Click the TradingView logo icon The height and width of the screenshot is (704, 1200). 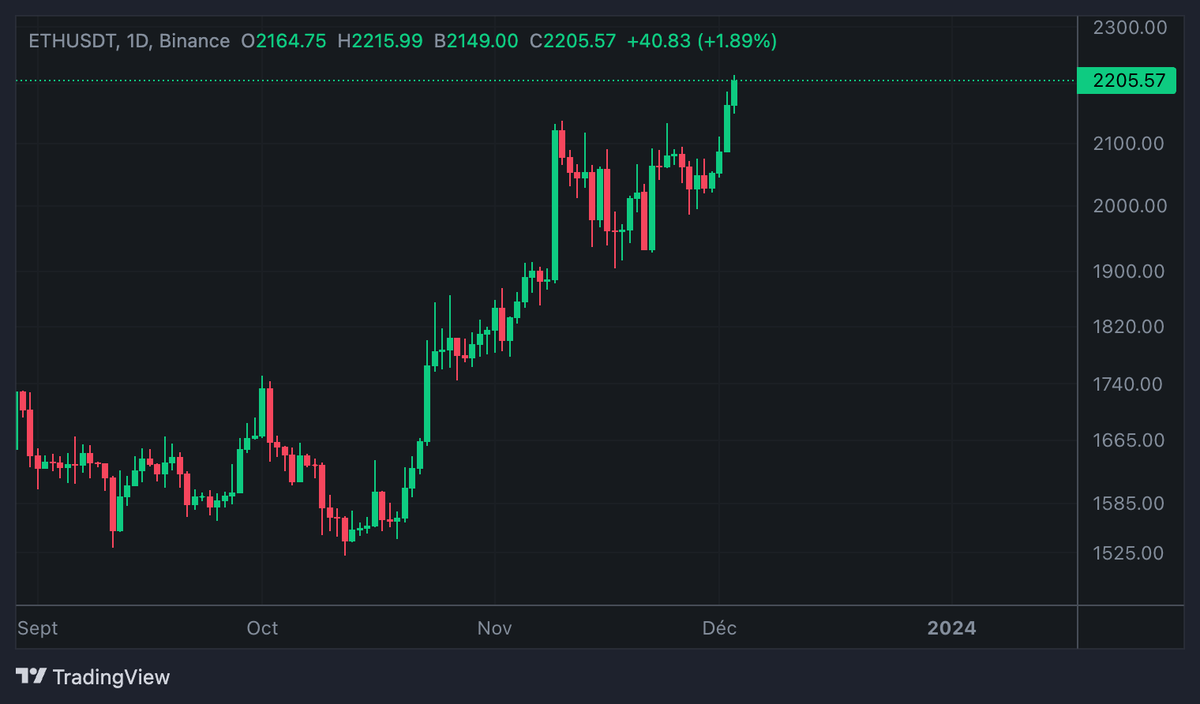(x=31, y=676)
